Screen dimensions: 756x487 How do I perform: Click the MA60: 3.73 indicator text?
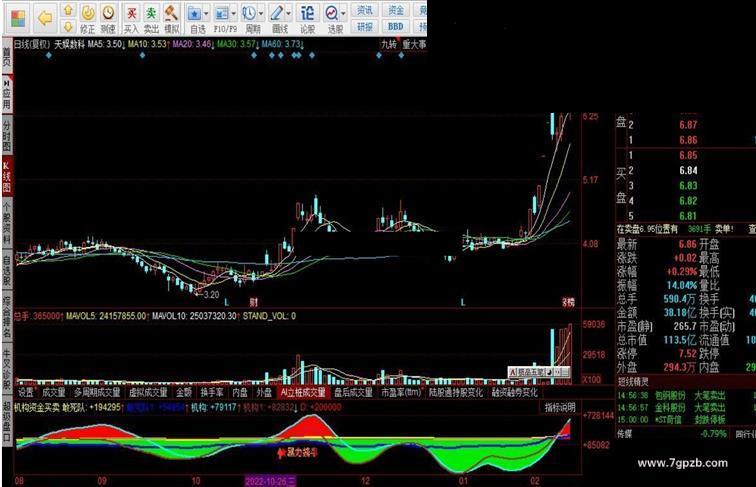pyautogui.click(x=283, y=44)
